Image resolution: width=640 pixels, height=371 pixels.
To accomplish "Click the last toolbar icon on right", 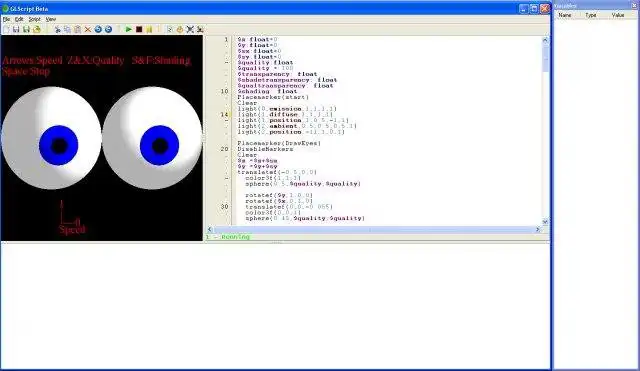I will 200,29.
